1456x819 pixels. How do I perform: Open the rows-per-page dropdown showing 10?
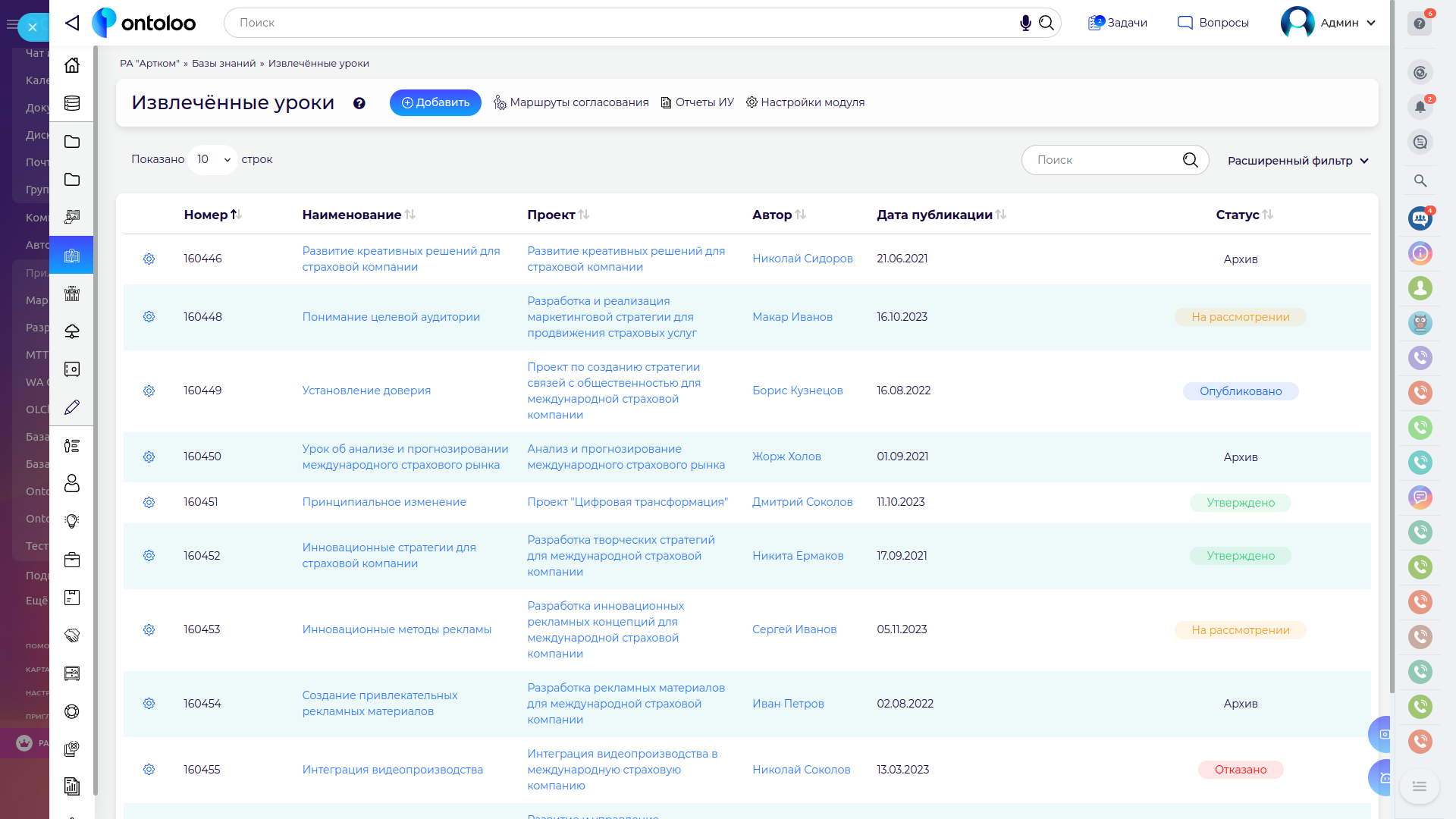(213, 159)
